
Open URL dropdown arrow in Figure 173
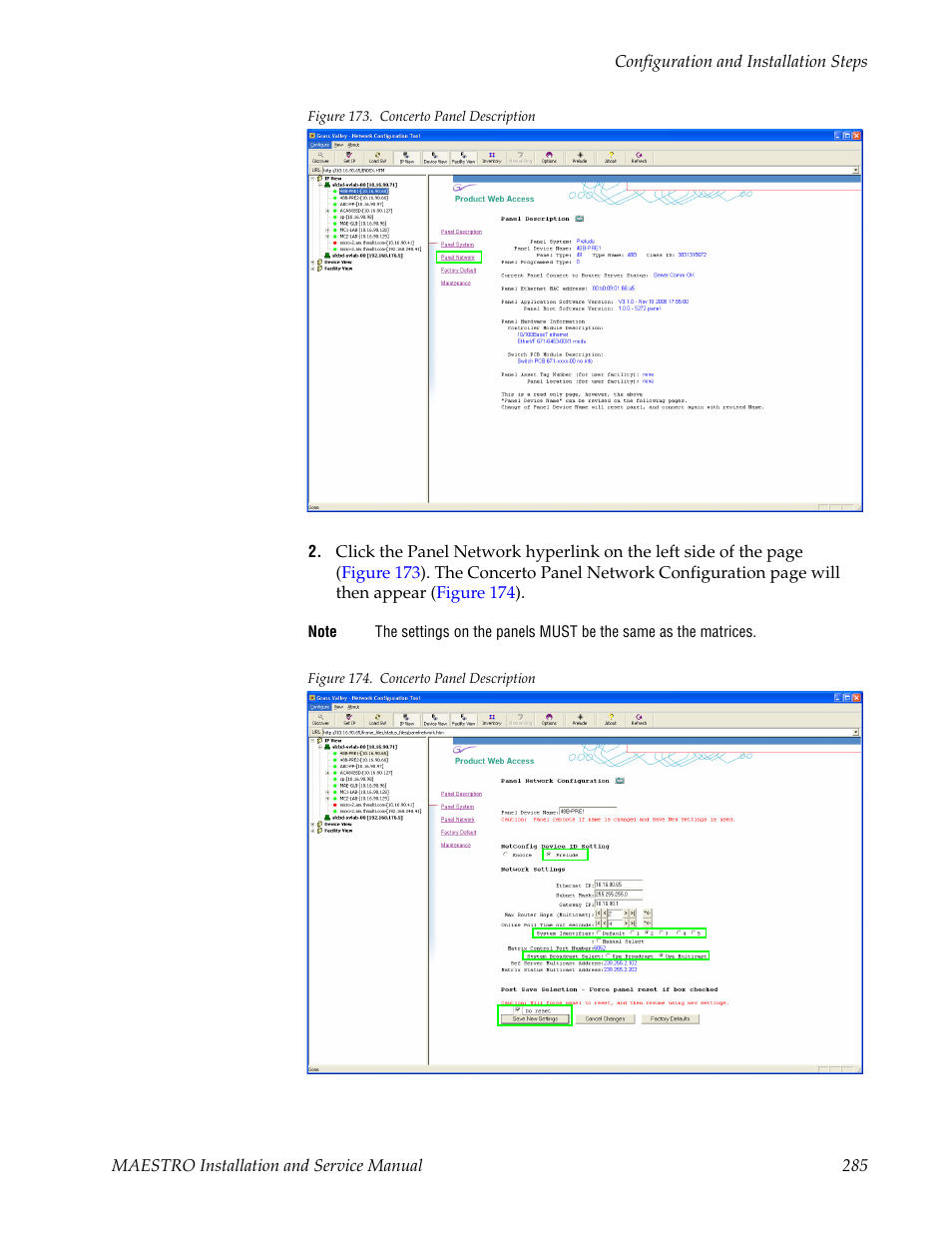856,170
